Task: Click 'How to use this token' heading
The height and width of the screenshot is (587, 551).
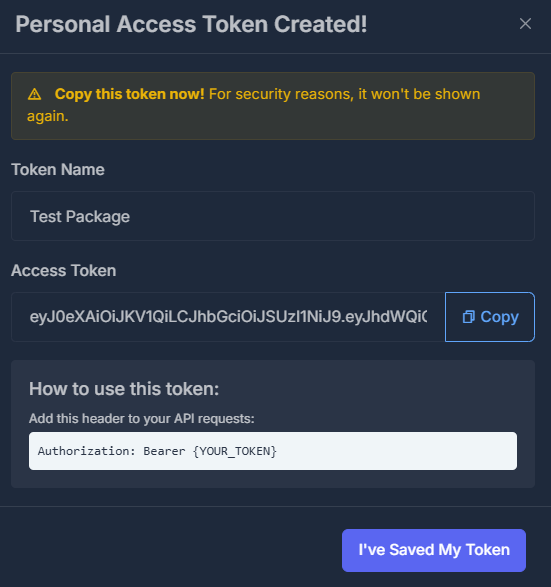Action: click(x=124, y=389)
